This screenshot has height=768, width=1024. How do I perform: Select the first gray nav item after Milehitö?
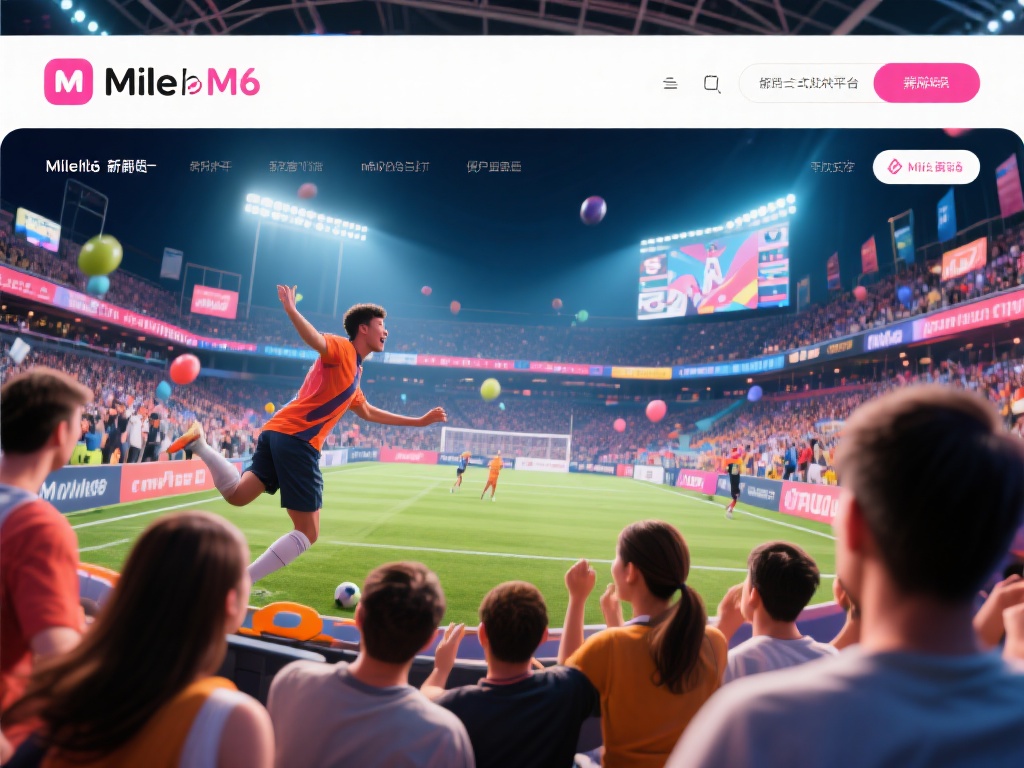tap(210, 167)
